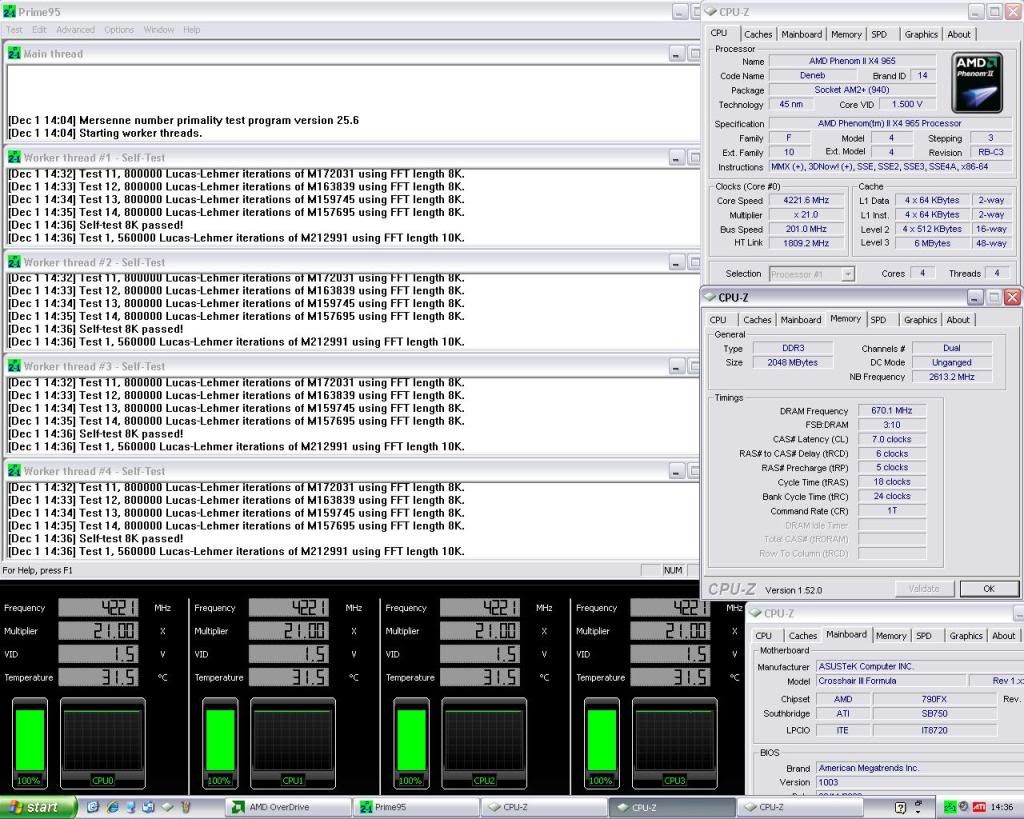Viewport: 1024px width, 819px height.
Task: Open Graphics tab in the Mainboard CPU-Z window
Action: [x=965, y=636]
